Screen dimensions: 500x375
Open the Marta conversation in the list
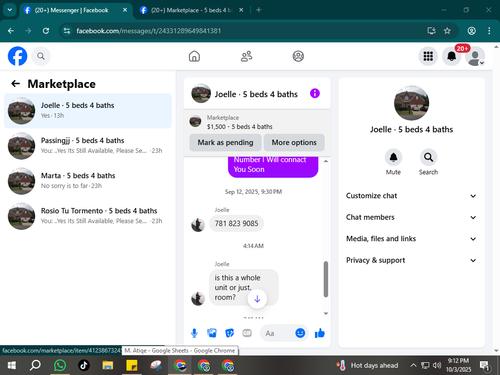pyautogui.click(x=88, y=181)
